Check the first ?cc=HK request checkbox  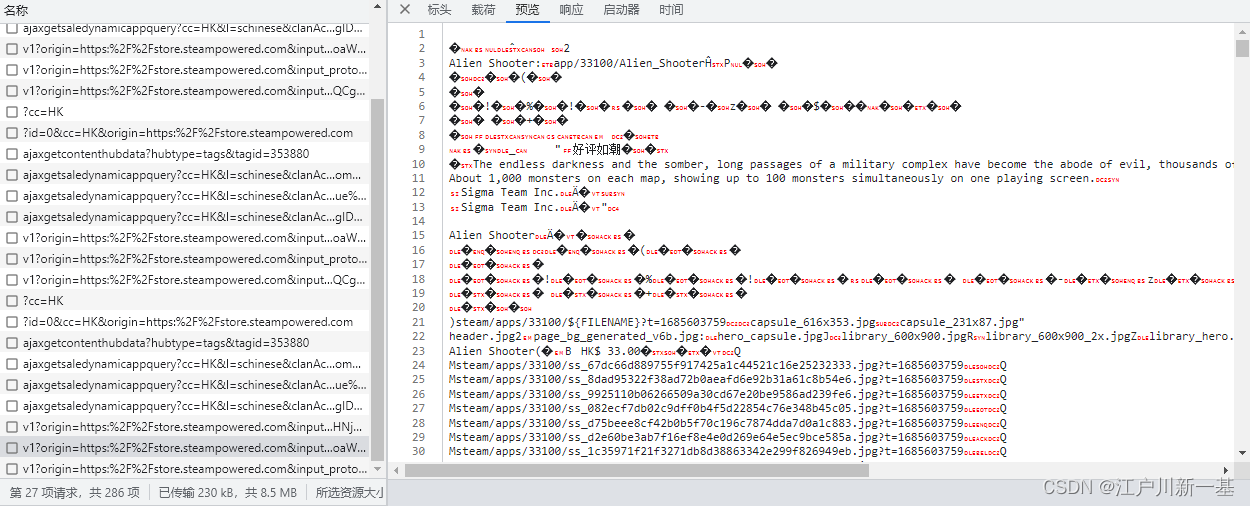point(12,112)
